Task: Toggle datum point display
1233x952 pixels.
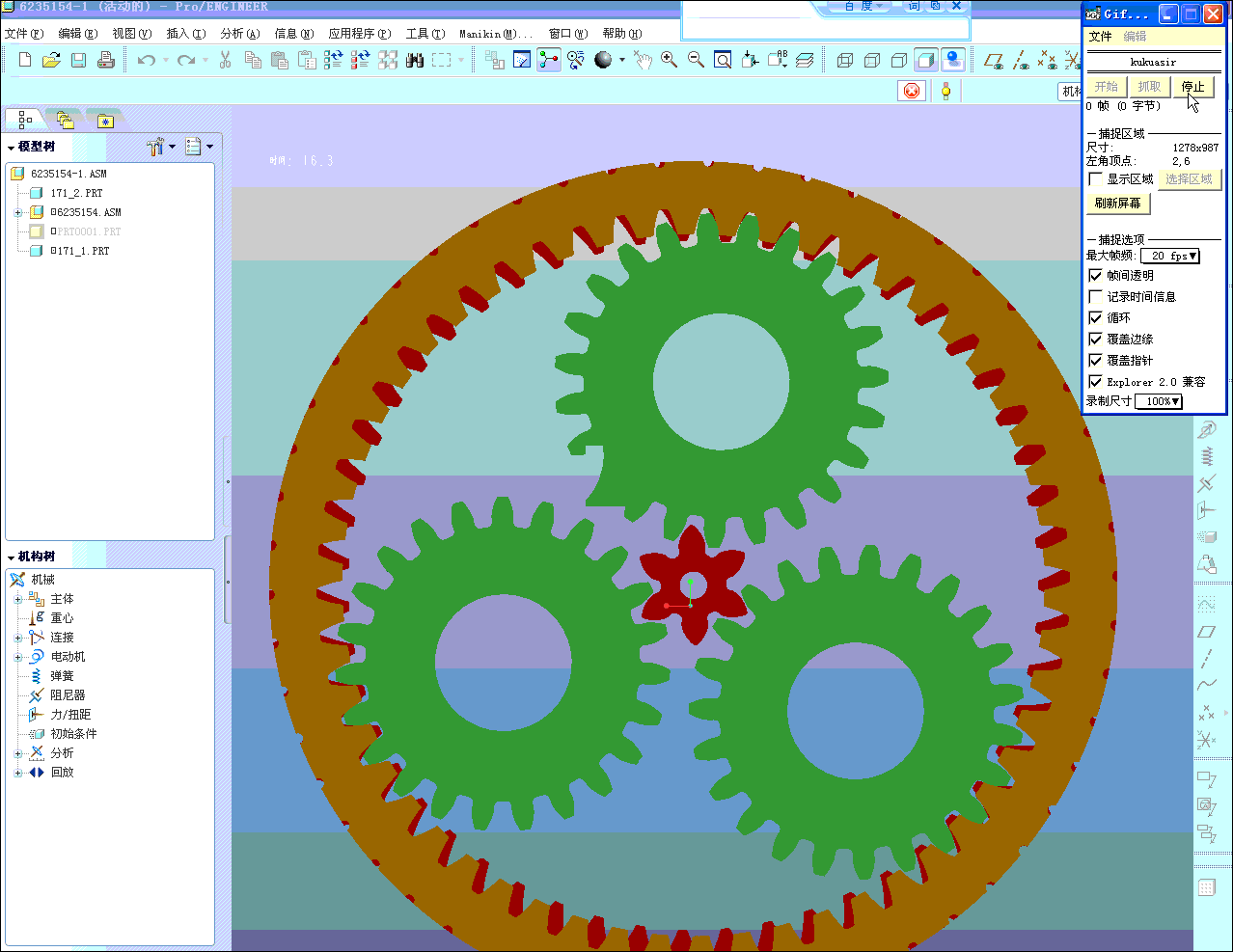Action: point(1048,60)
